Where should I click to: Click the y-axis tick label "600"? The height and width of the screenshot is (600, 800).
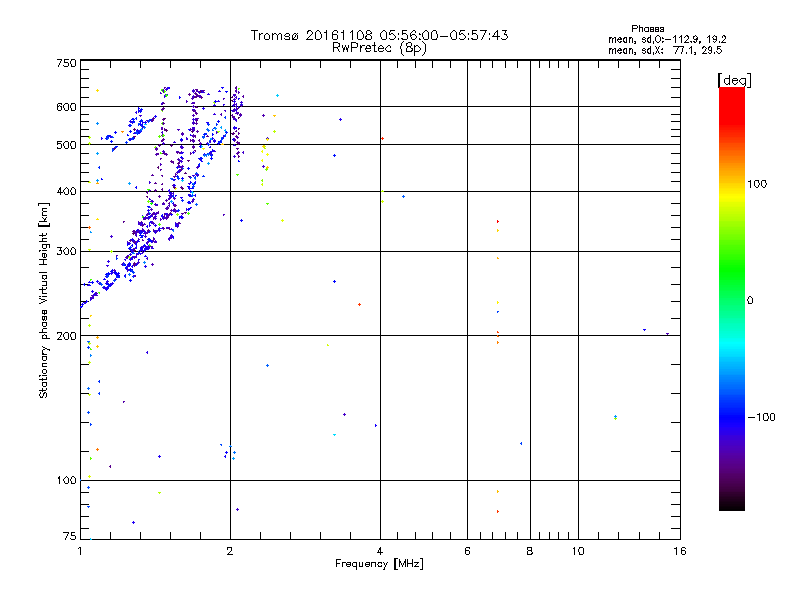click(66, 107)
